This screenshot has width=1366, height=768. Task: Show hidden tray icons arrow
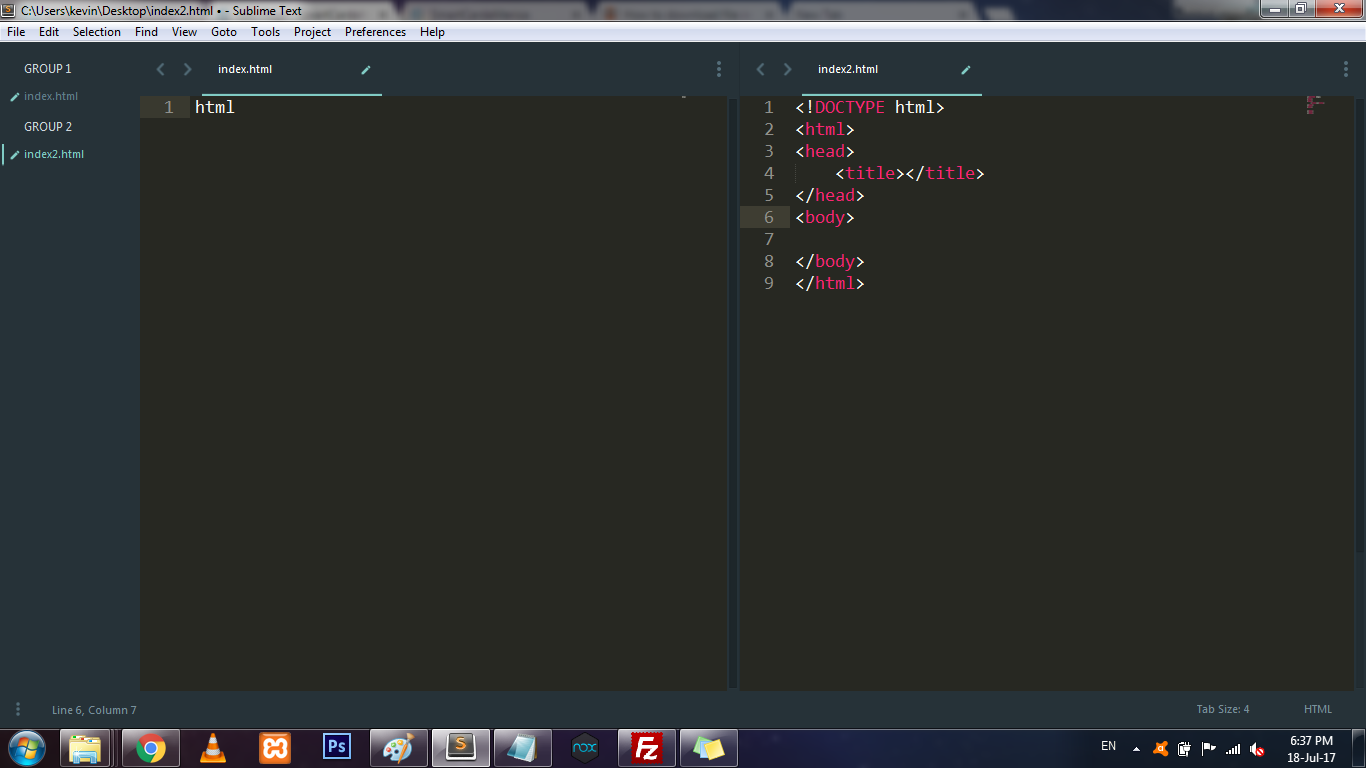pyautogui.click(x=1136, y=749)
